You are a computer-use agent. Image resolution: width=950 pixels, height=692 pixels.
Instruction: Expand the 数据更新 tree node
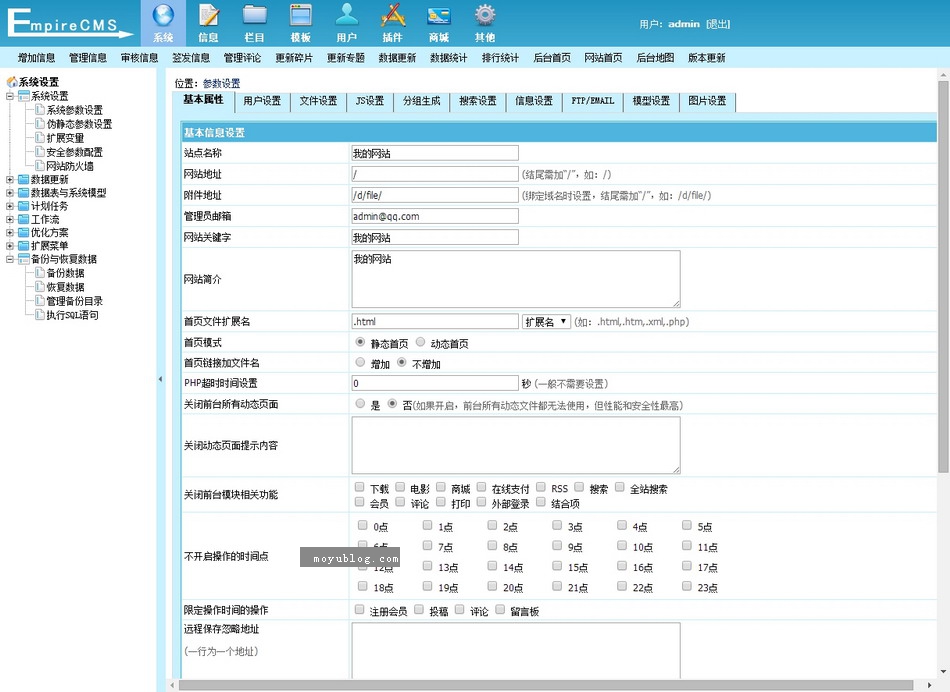(x=10, y=180)
